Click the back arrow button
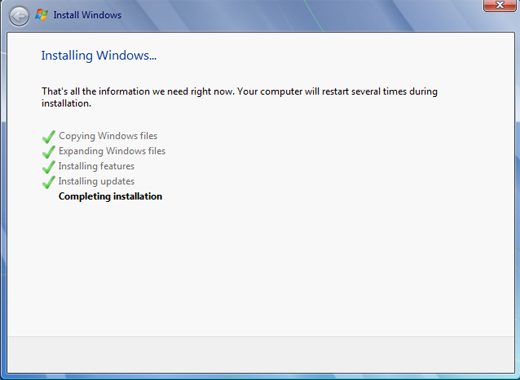The image size is (520, 380). (x=19, y=16)
